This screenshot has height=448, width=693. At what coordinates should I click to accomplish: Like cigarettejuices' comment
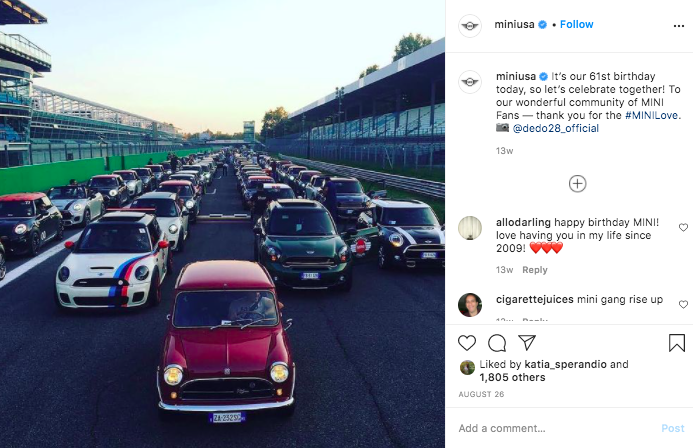683,304
